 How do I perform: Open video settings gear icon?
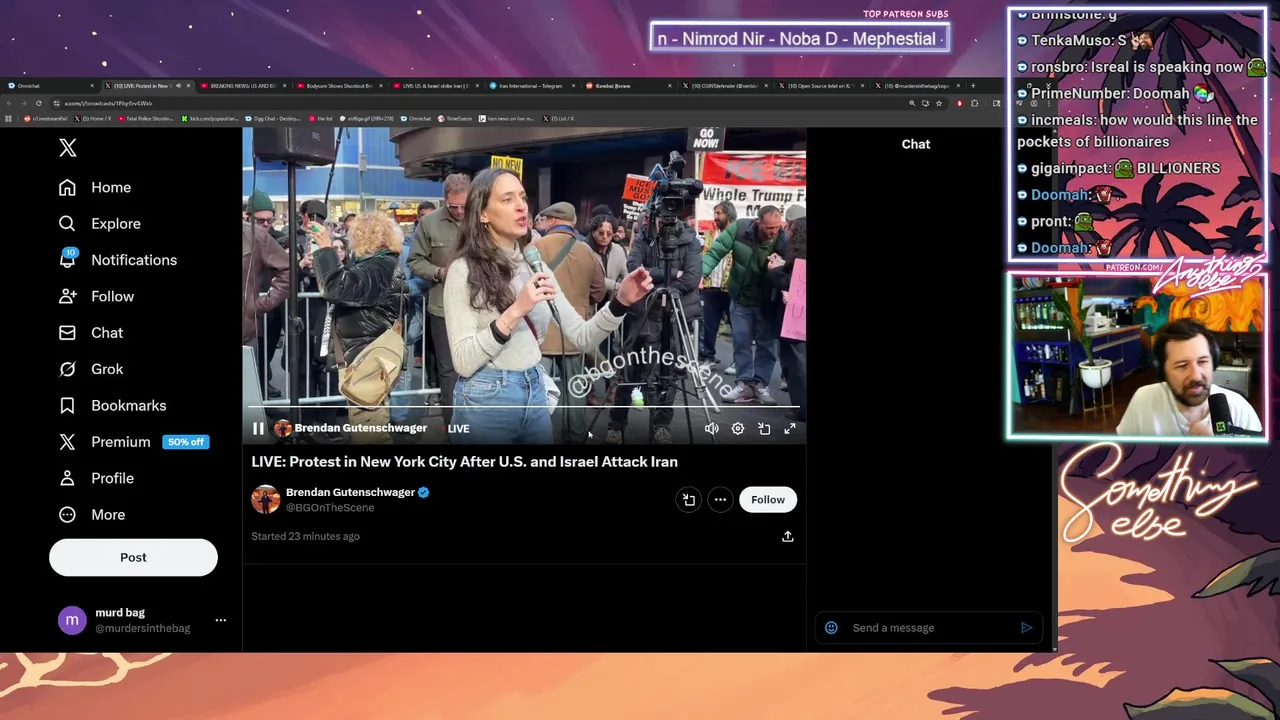[737, 428]
